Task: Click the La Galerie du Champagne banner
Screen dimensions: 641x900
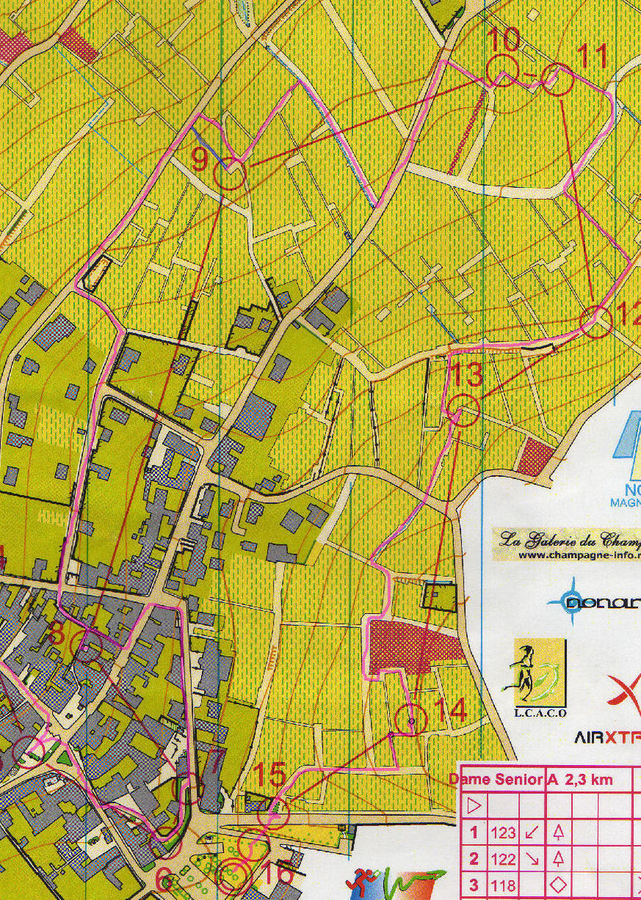Action: [x=568, y=539]
